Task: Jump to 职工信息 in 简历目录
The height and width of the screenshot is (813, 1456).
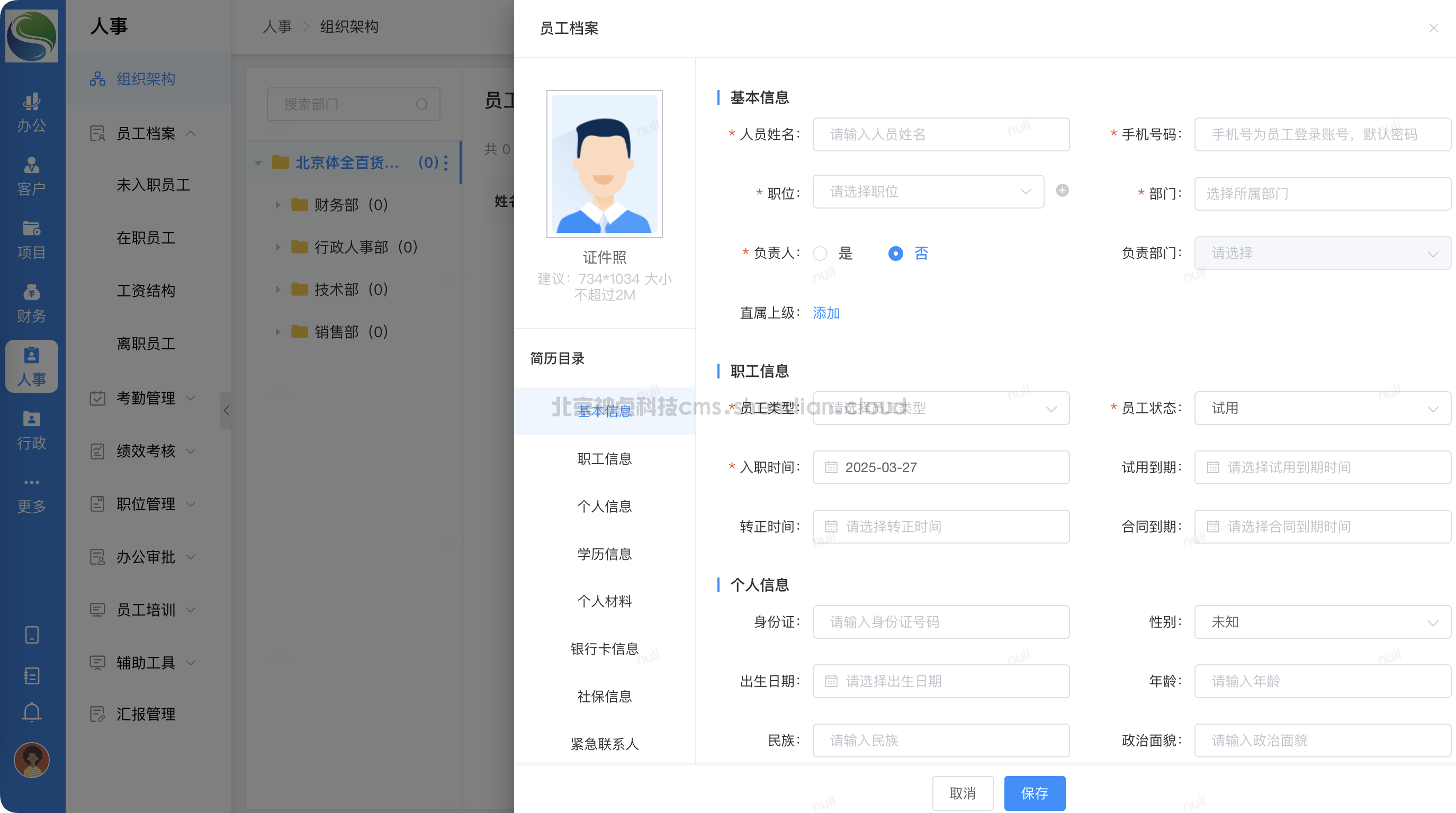Action: click(604, 459)
